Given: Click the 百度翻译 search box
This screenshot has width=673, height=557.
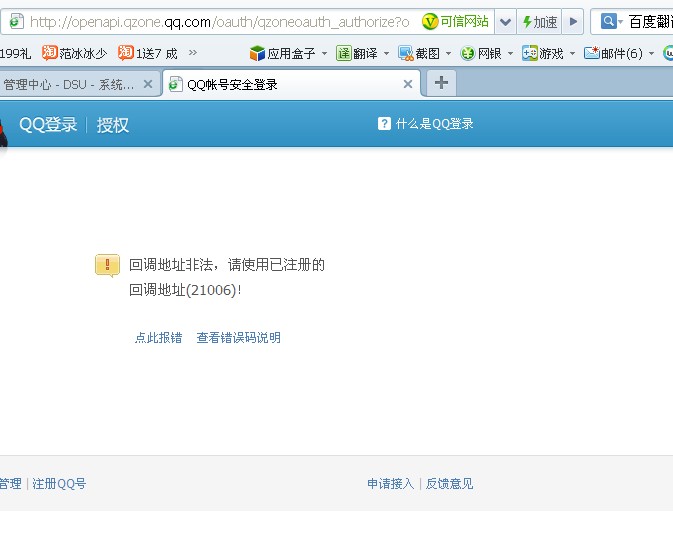Looking at the screenshot, I should click(x=650, y=21).
